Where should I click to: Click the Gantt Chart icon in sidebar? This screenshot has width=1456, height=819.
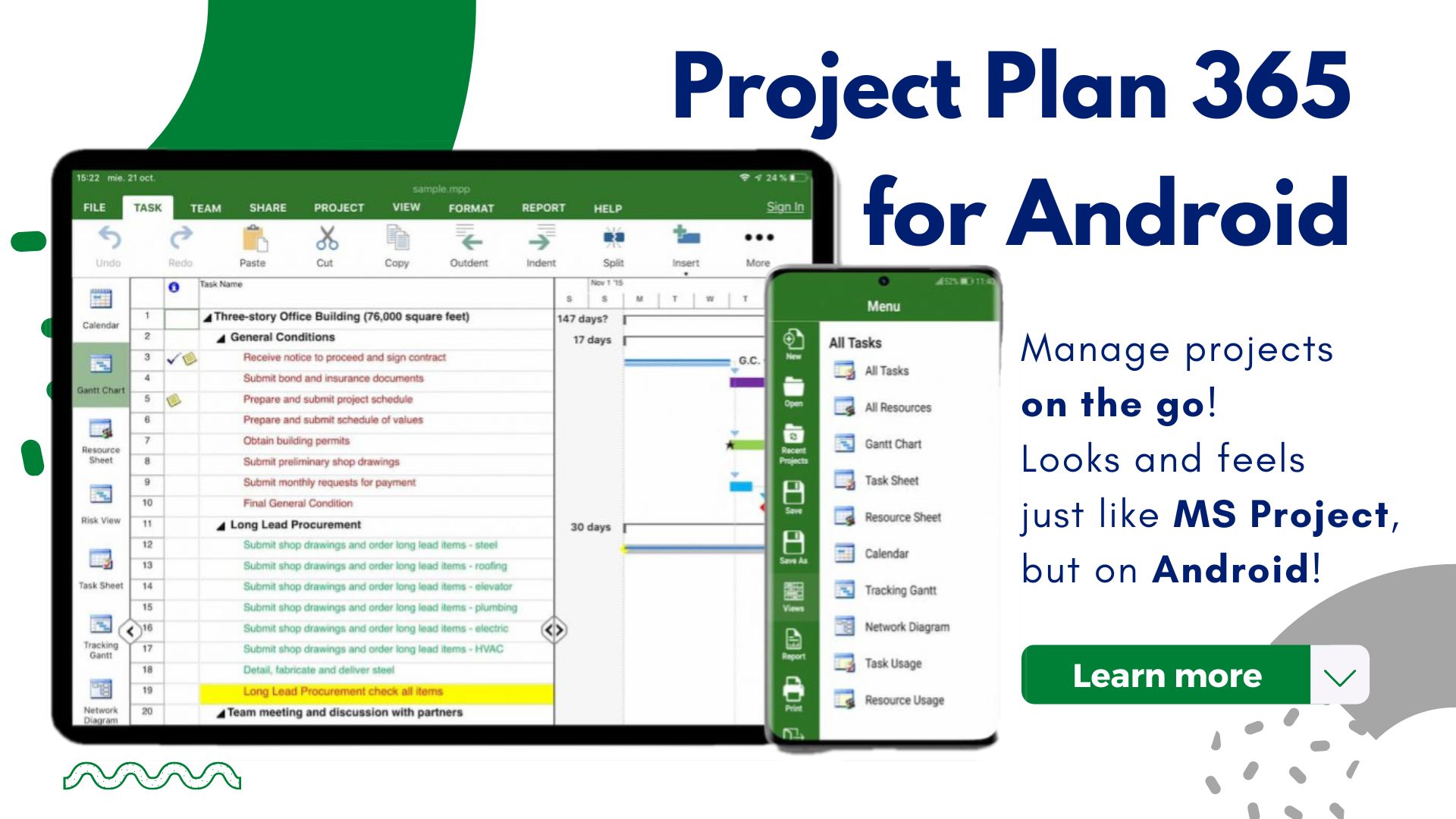(x=100, y=370)
